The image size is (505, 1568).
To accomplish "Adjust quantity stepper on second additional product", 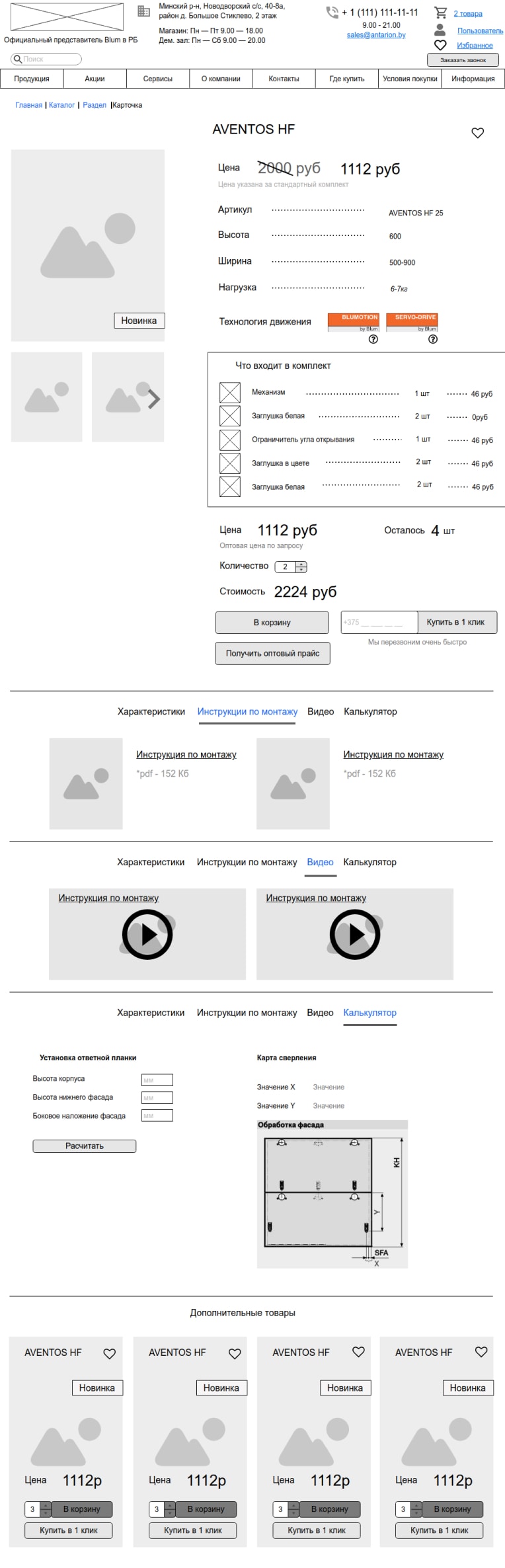I will 170,1509.
